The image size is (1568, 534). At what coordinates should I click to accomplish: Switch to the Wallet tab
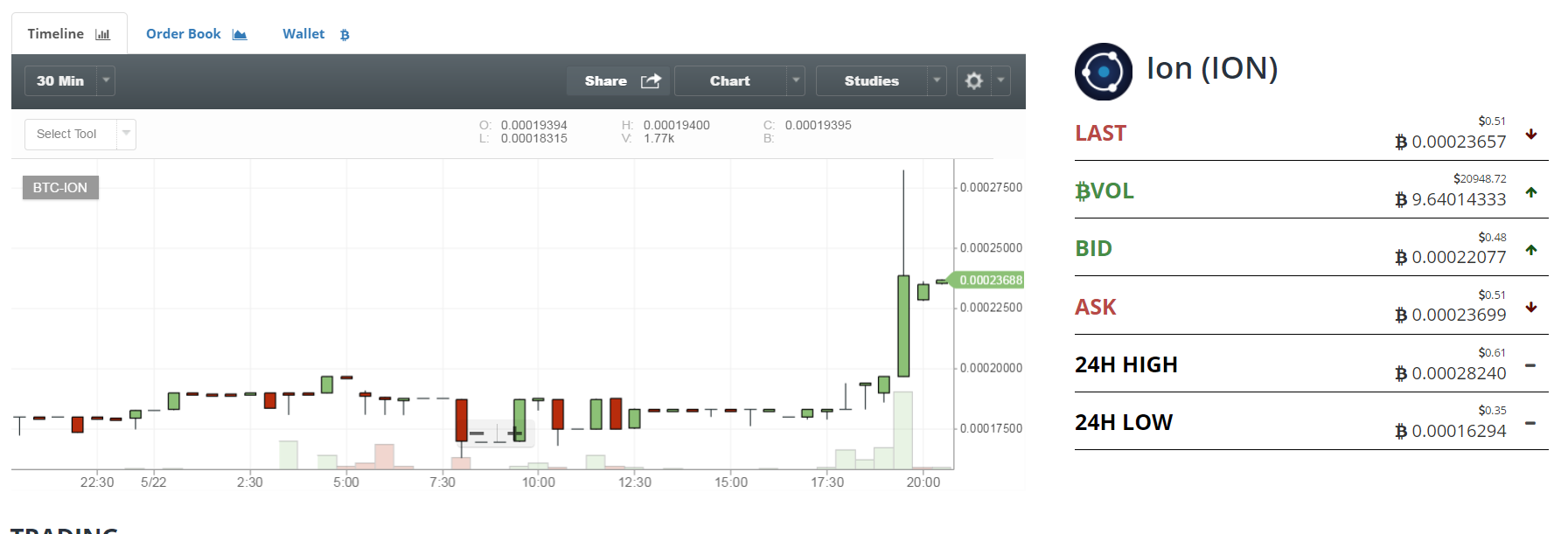tap(316, 34)
